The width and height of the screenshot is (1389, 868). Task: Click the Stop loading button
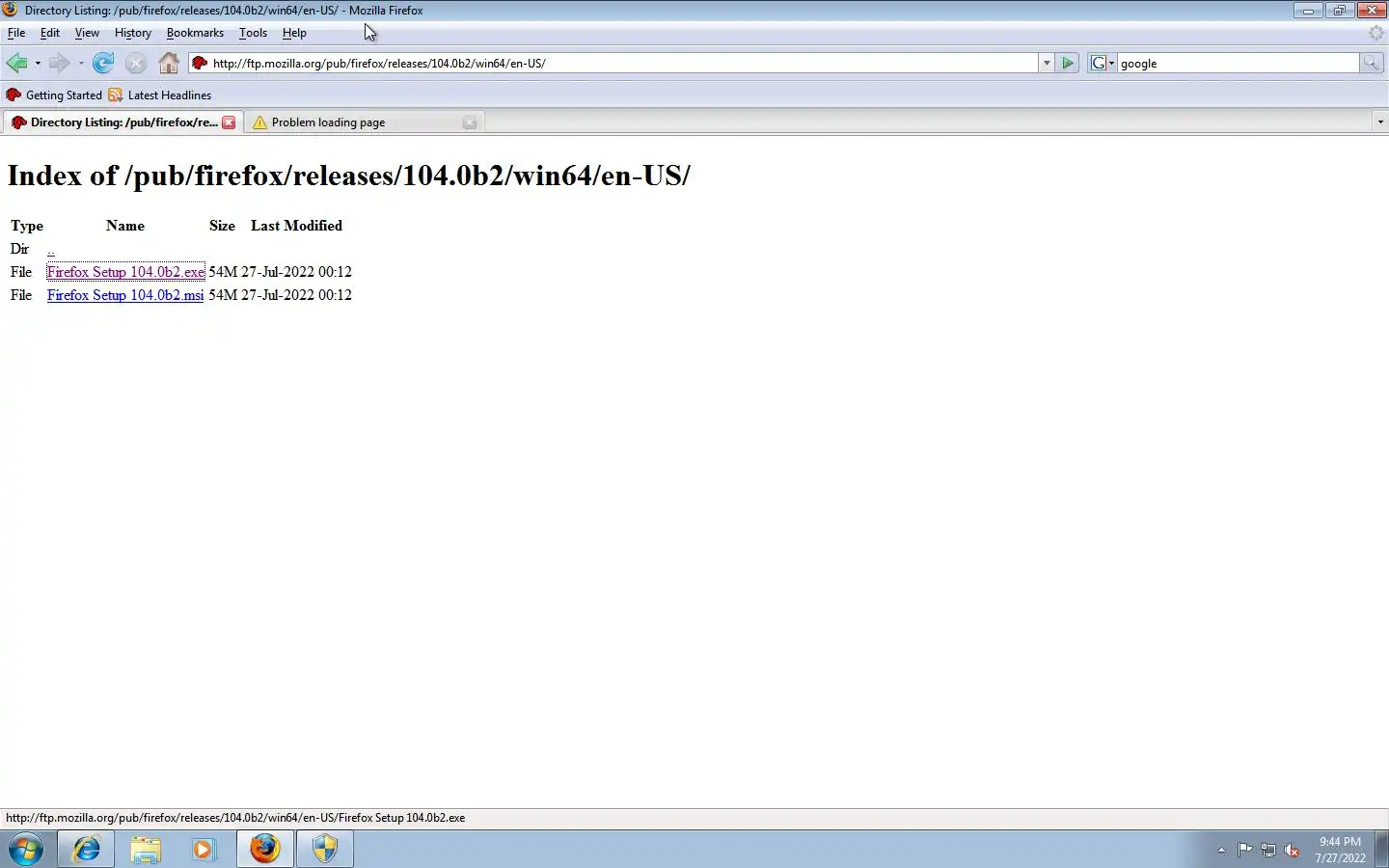click(136, 64)
